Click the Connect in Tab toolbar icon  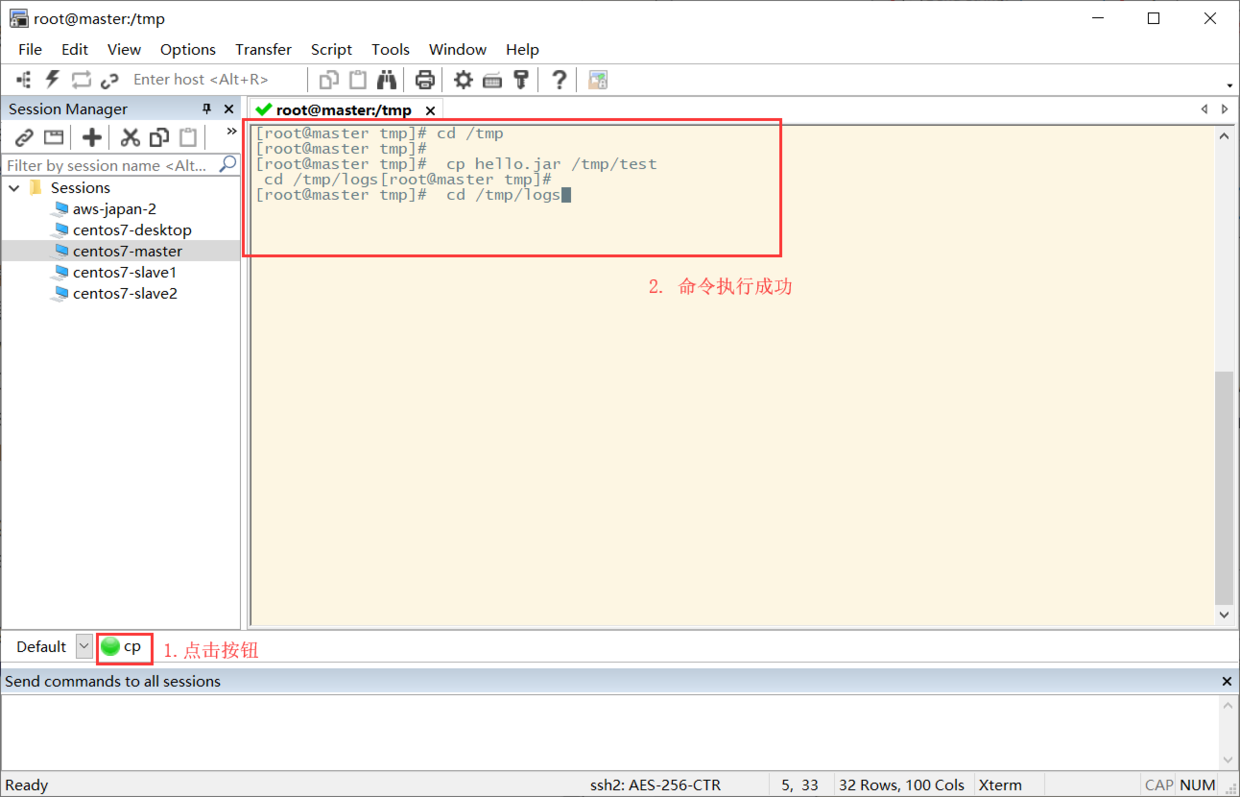[81, 80]
